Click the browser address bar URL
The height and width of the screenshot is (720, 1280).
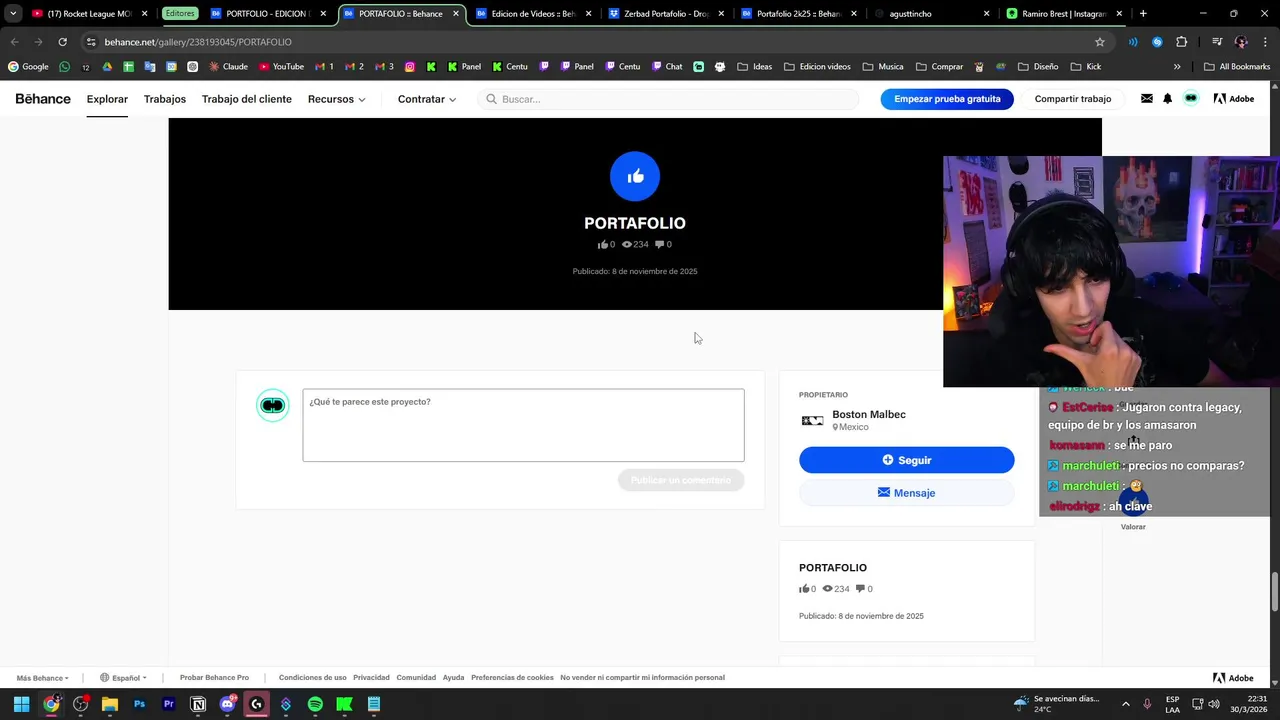point(198,42)
